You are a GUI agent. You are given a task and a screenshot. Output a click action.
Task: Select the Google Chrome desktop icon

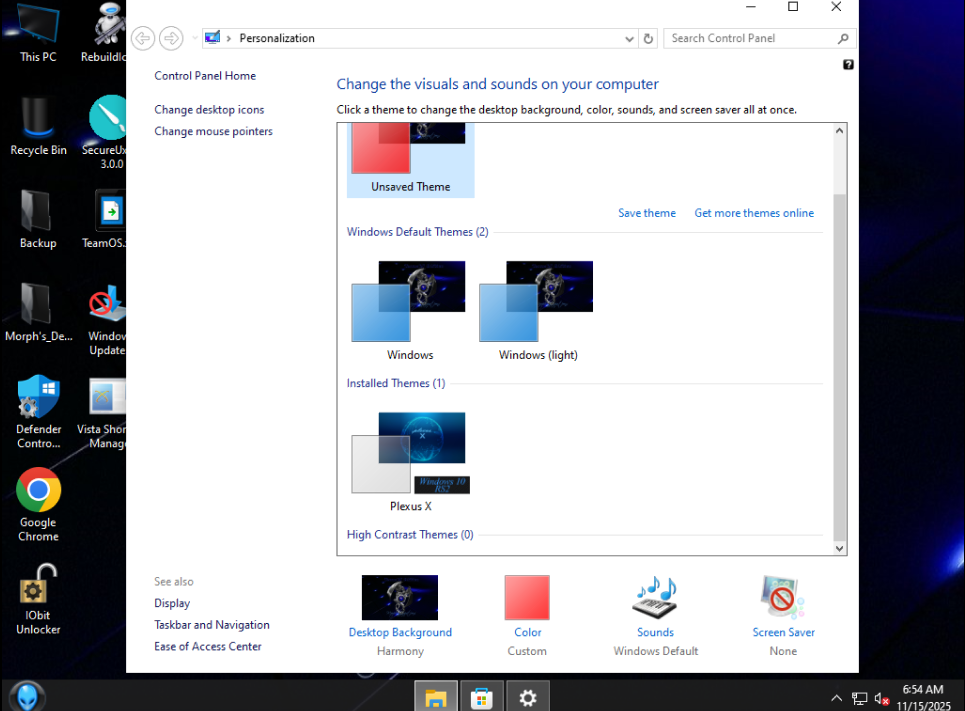point(38,505)
